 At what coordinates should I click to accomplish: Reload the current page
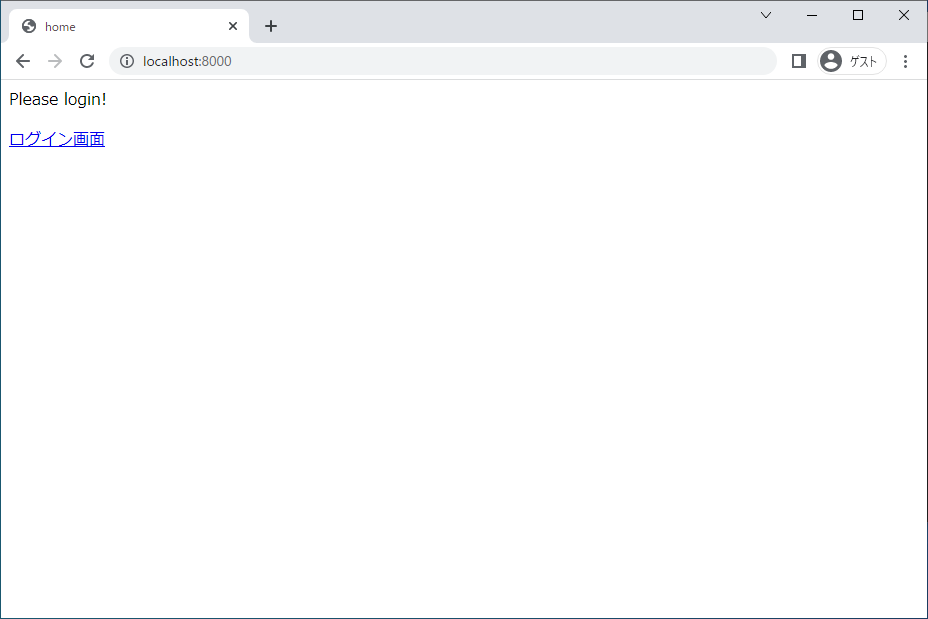[87, 61]
